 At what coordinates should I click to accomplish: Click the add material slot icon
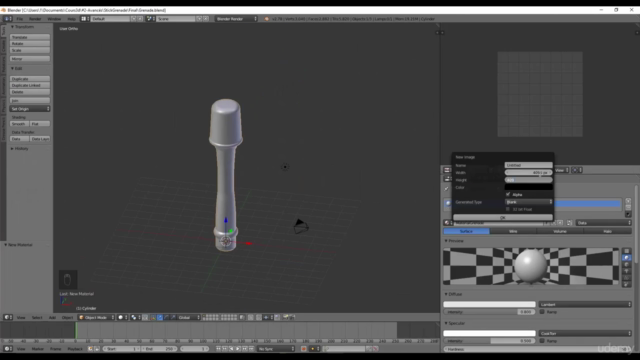(628, 201)
